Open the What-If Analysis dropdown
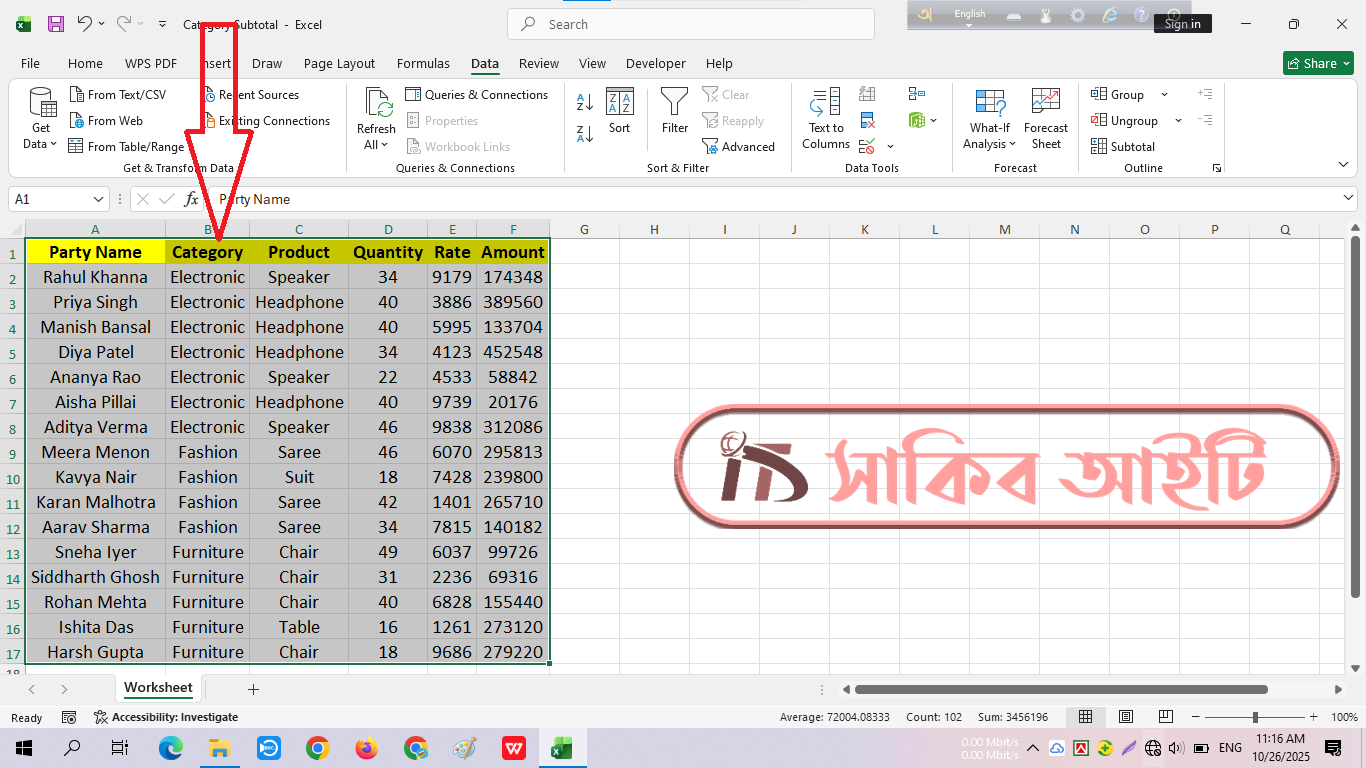The image size is (1366, 768). click(x=990, y=118)
